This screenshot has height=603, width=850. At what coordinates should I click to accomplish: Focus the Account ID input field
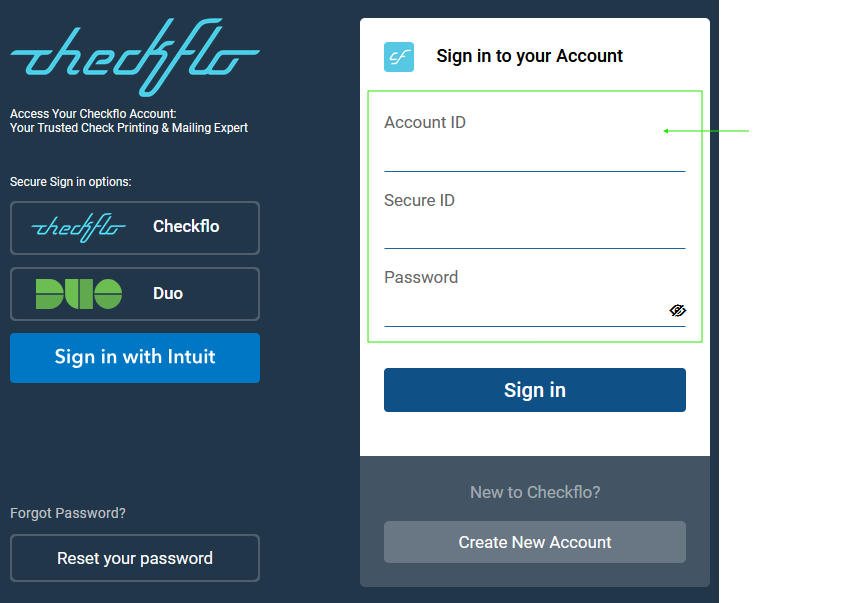(535, 155)
